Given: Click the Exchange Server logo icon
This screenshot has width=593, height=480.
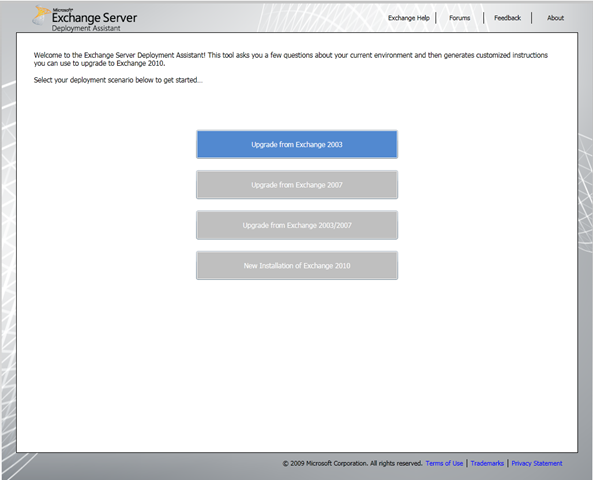Looking at the screenshot, I should 41,15.
